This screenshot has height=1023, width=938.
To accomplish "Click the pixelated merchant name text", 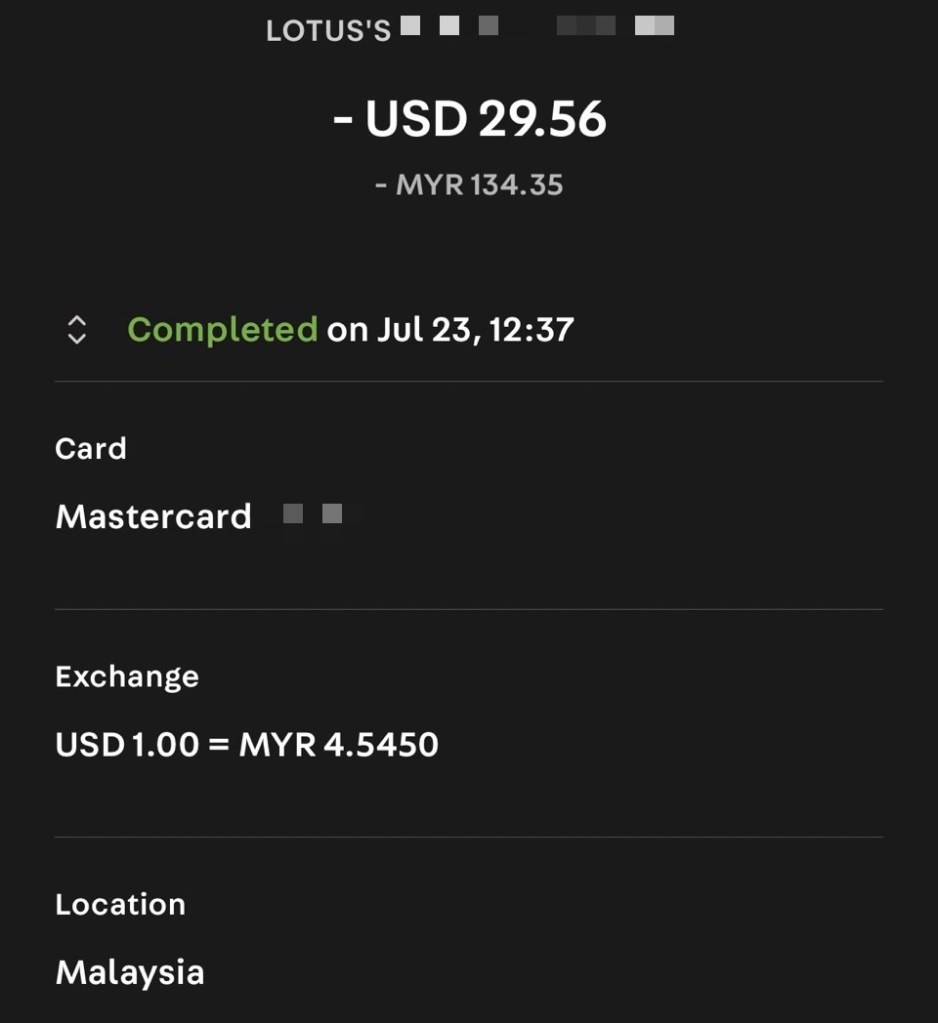I will click(x=537, y=26).
